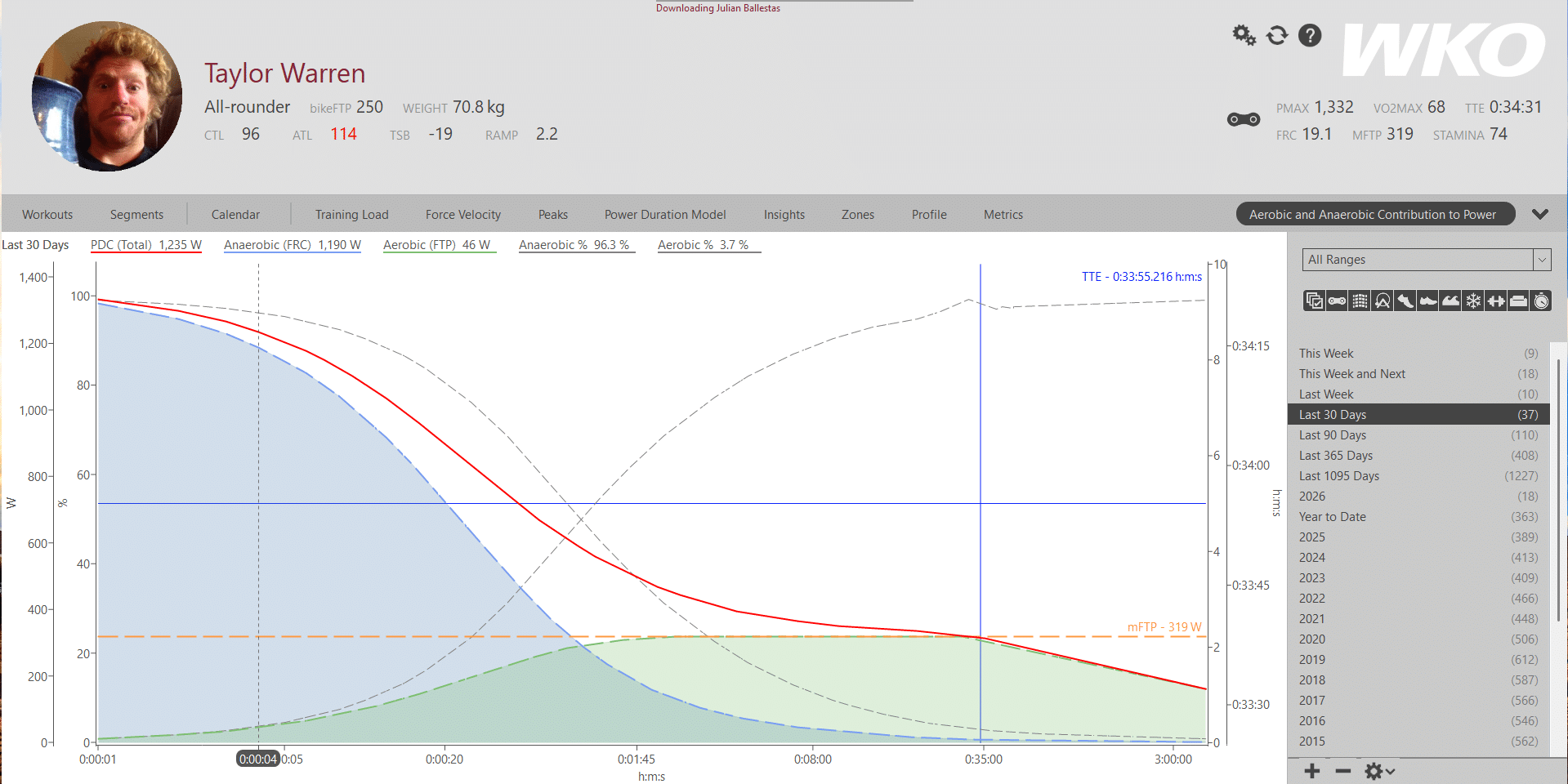1568x784 pixels.
Task: Add a new range with plus icon
Action: [x=1312, y=771]
